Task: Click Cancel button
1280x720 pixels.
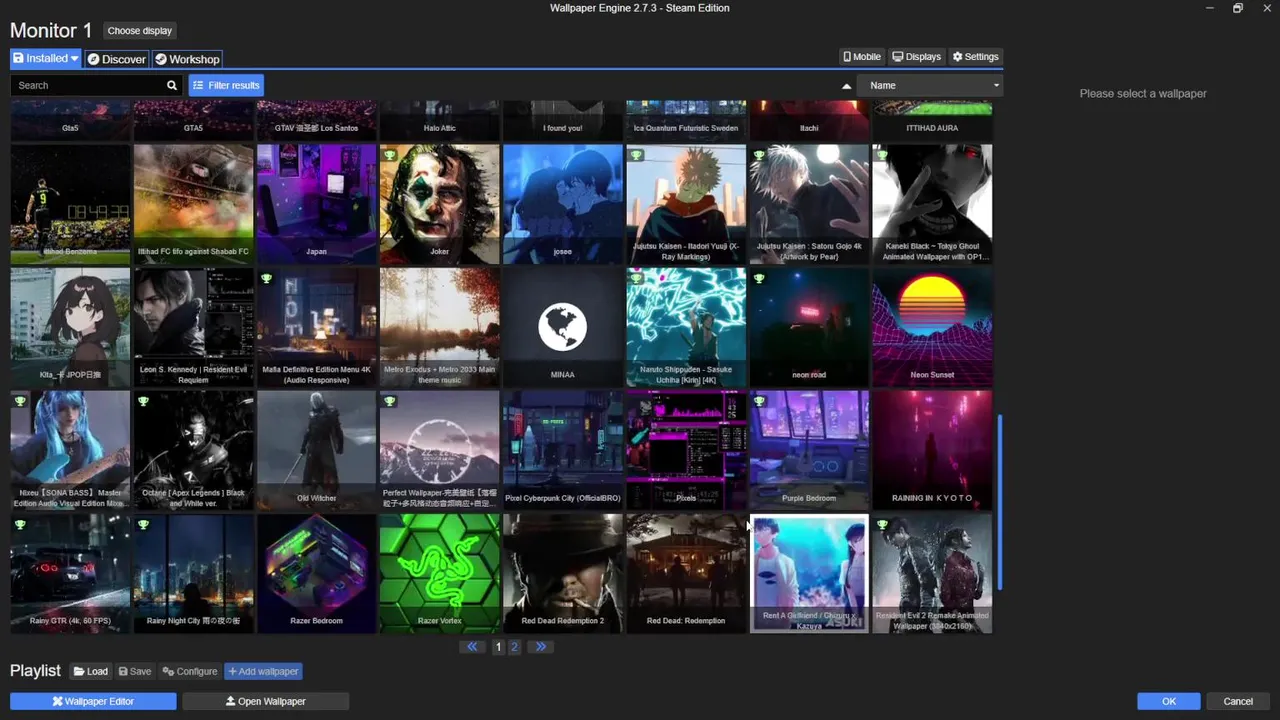Action: 1238,701
